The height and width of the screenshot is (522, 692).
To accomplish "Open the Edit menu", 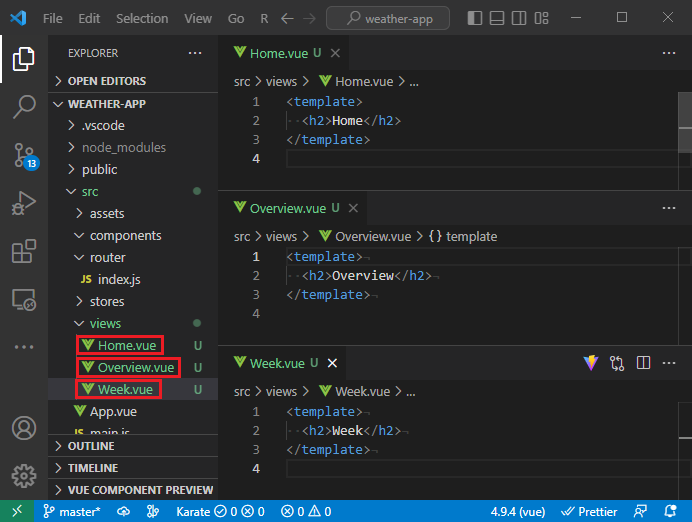I will 89,19.
